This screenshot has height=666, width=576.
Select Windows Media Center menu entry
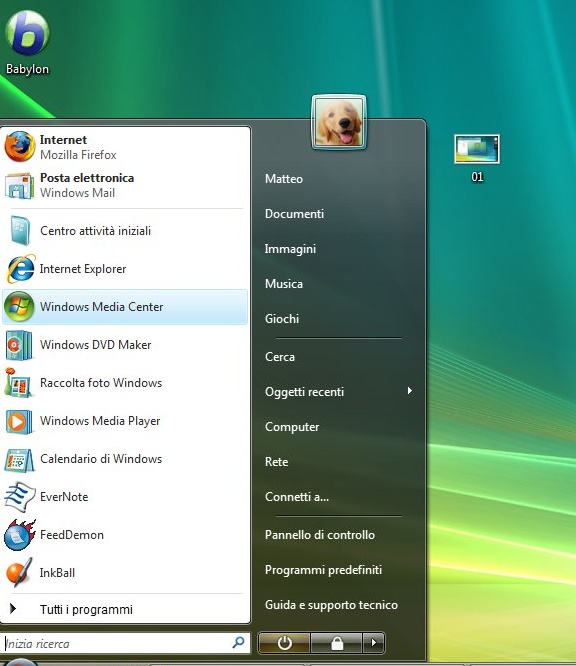tap(125, 307)
